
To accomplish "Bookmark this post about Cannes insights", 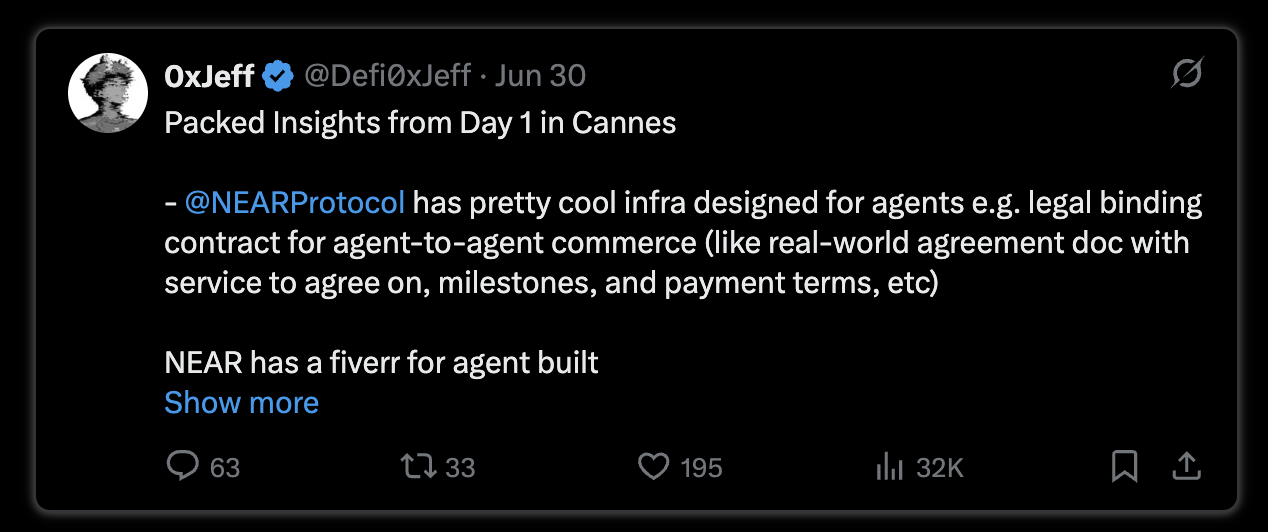I will point(1124,466).
